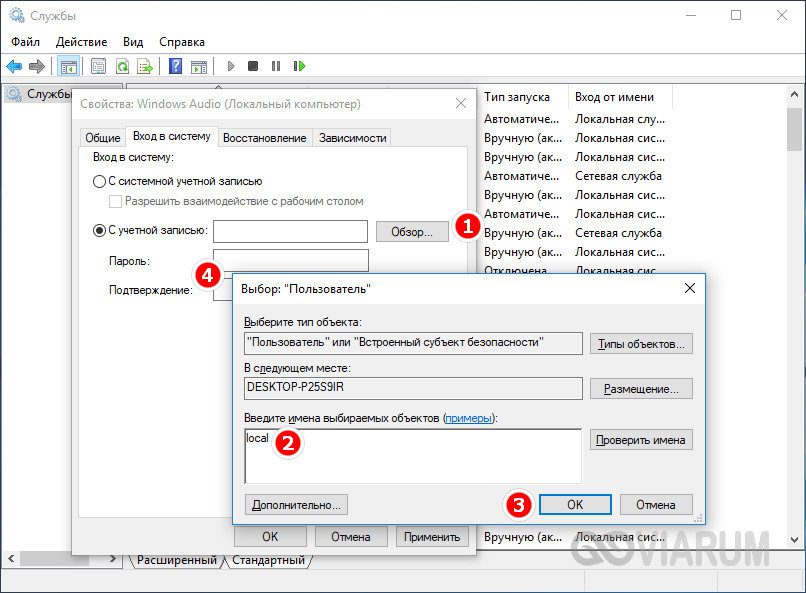Select the Локальная слу... cell
Screen dimensions: 806x593
tap(620, 119)
